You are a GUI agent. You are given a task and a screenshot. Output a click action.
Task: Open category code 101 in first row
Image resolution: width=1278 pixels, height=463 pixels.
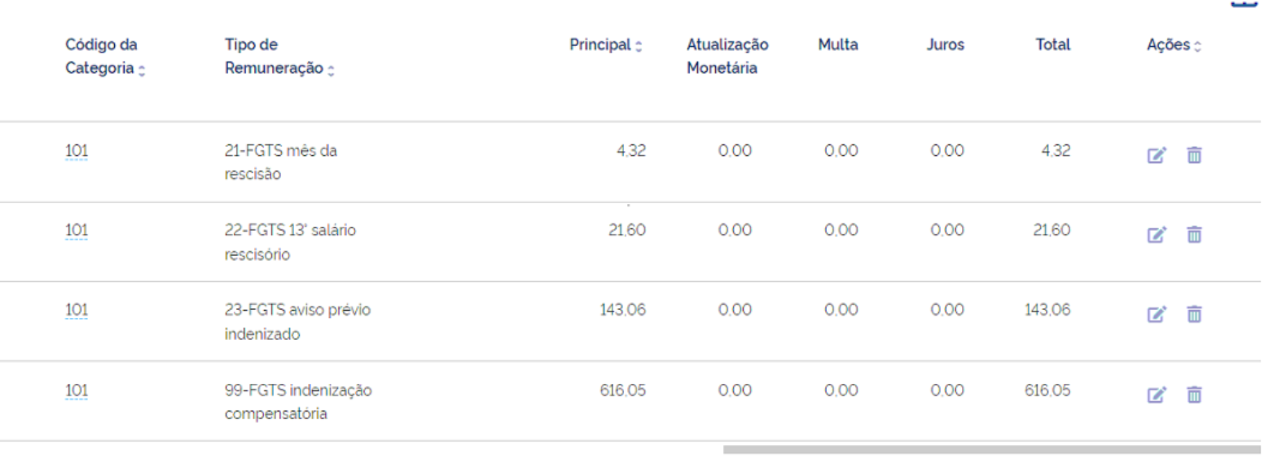click(x=77, y=151)
